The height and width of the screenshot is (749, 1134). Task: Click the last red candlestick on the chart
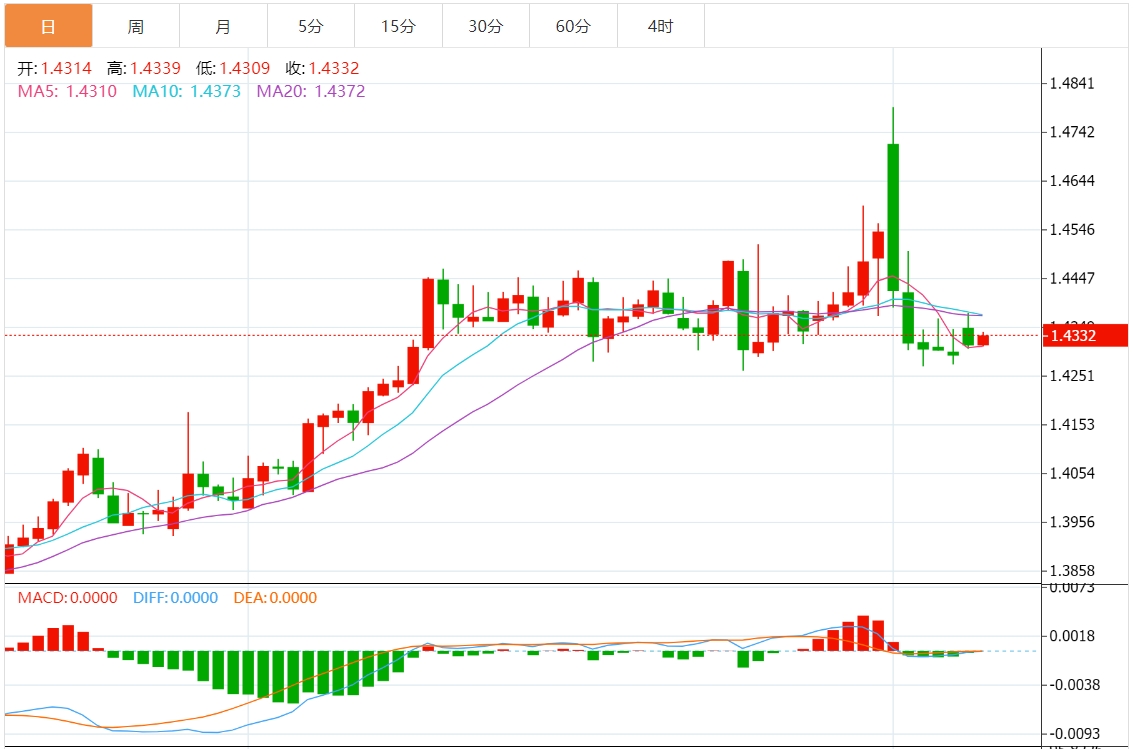(983, 340)
